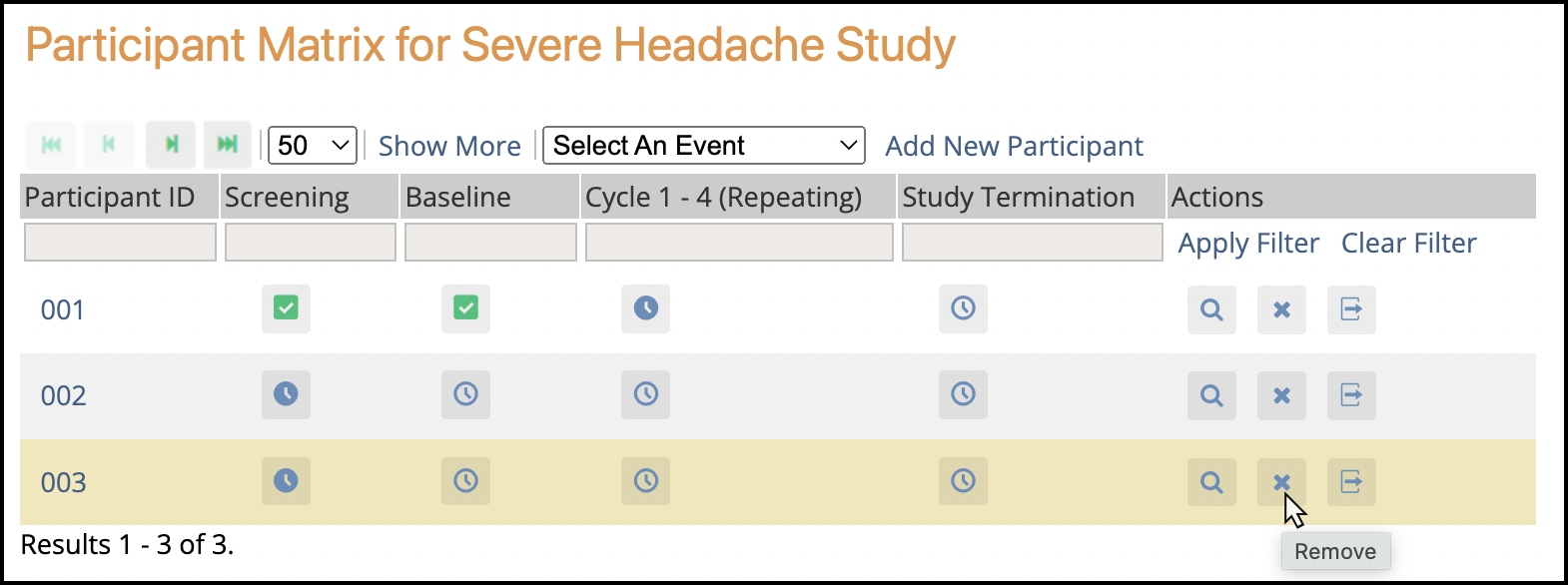Click the extract icon for participant 003
This screenshot has height=585, width=1568.
1350,481
